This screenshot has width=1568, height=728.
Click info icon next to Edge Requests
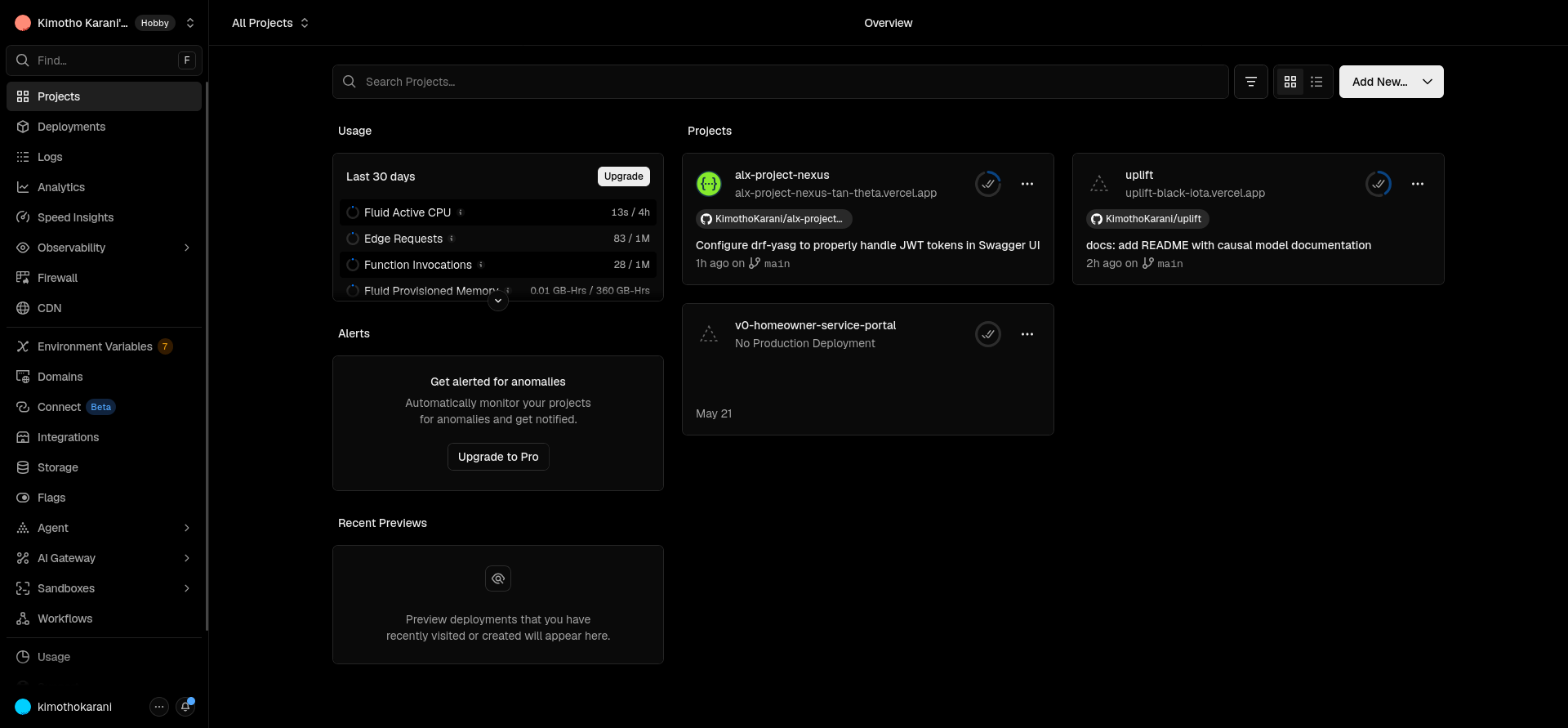coord(452,239)
